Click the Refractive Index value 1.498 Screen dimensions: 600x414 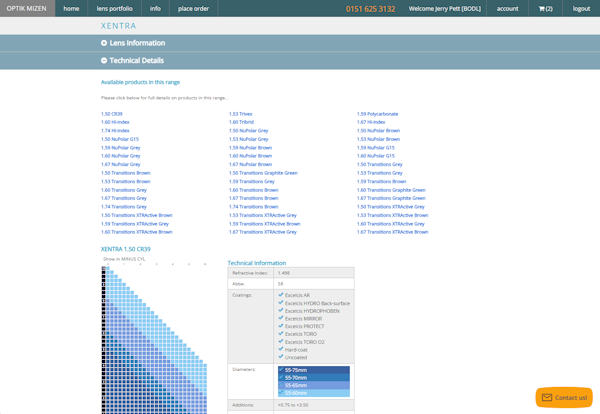coord(284,273)
